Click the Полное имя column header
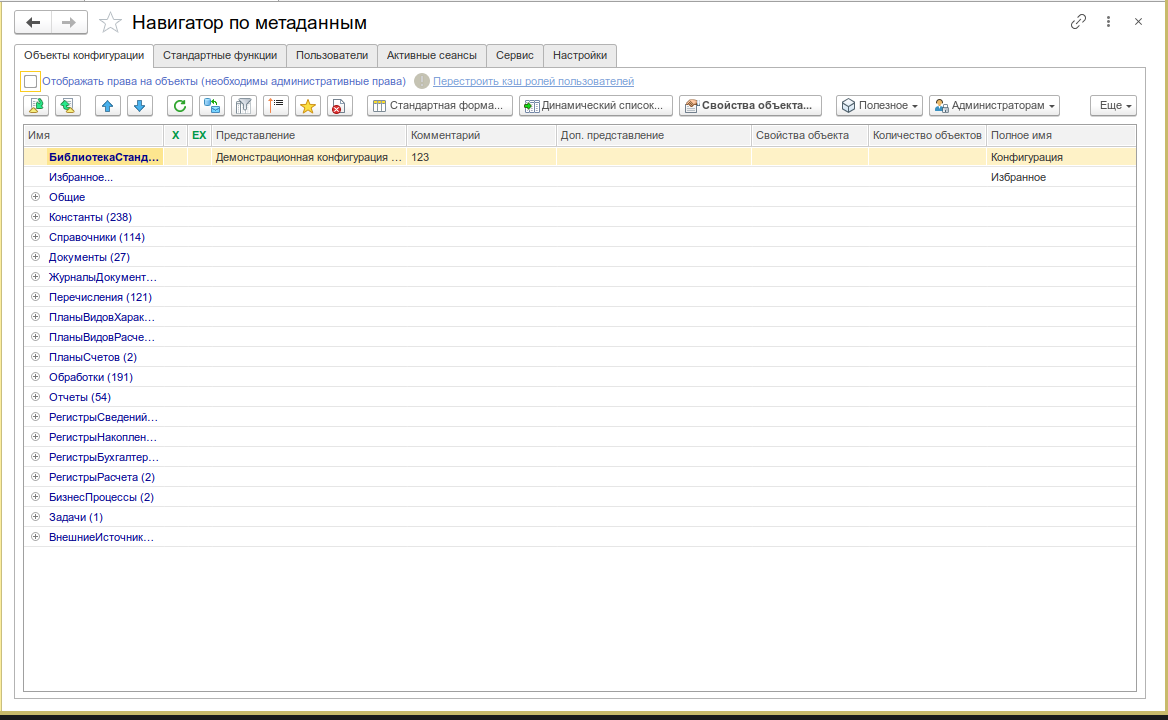Image resolution: width=1168 pixels, height=720 pixels. pos(1061,136)
